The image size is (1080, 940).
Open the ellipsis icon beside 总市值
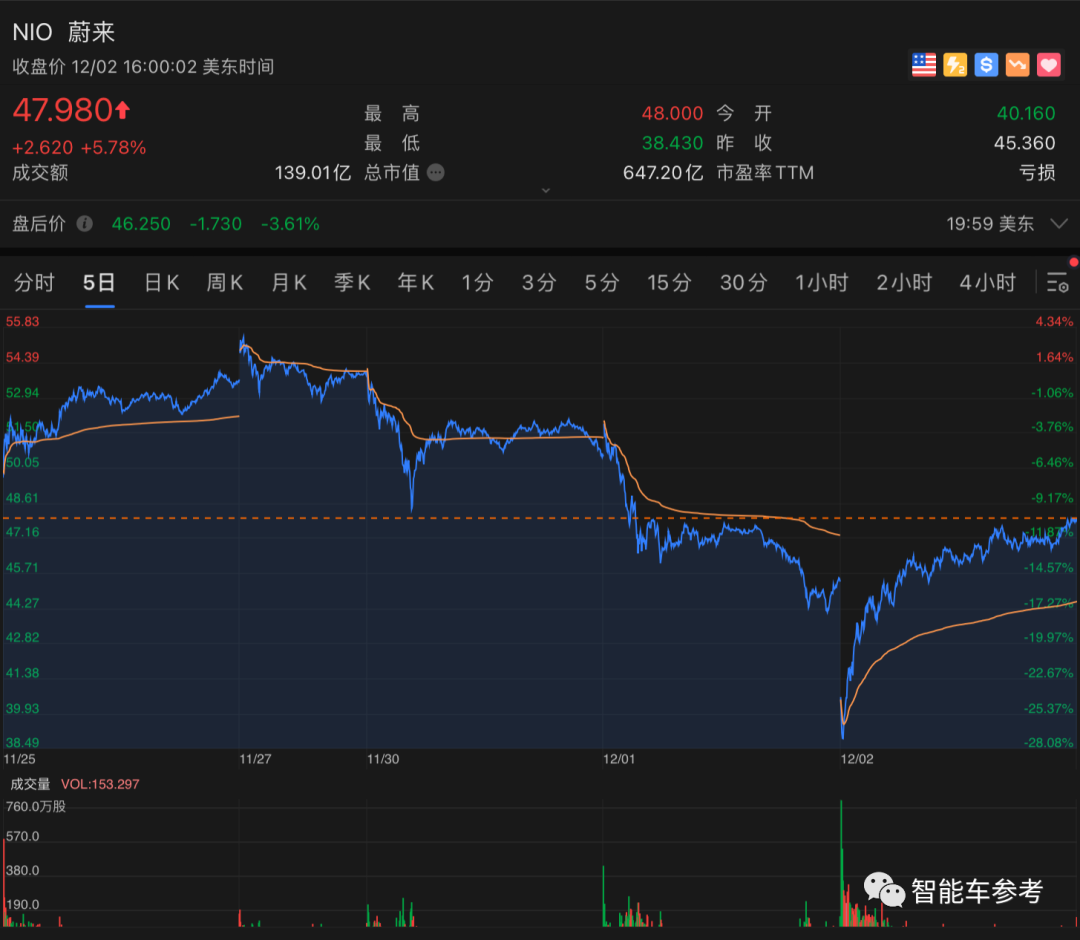435,172
